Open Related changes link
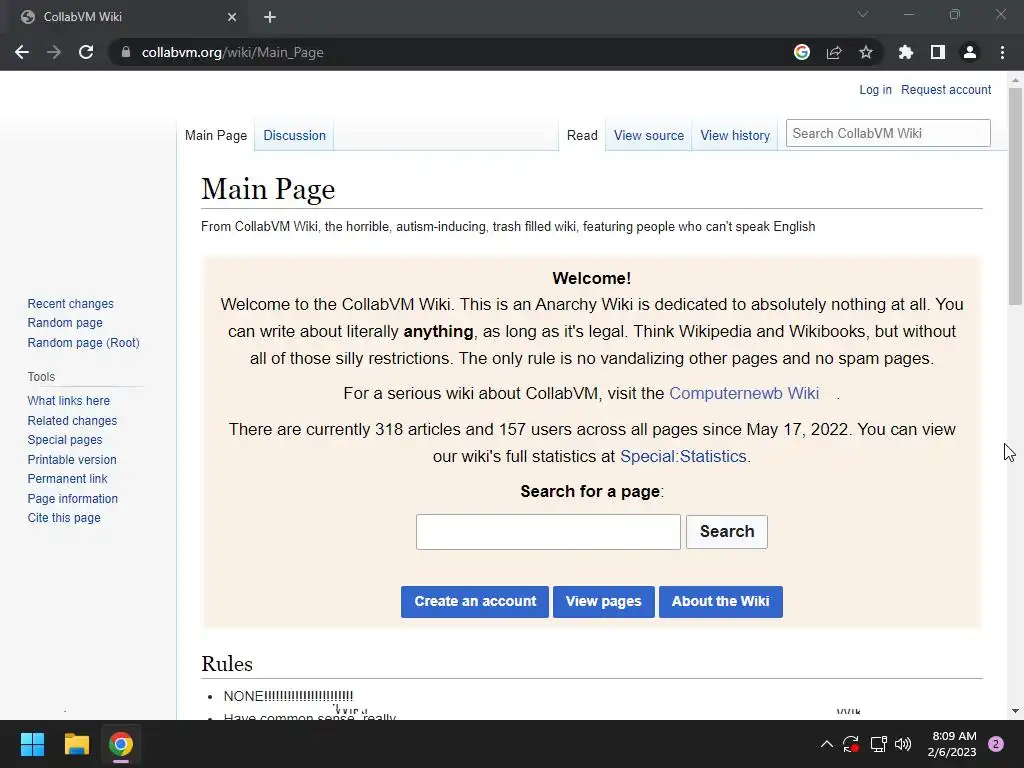Viewport: 1024px width, 768px height. [x=72, y=421]
